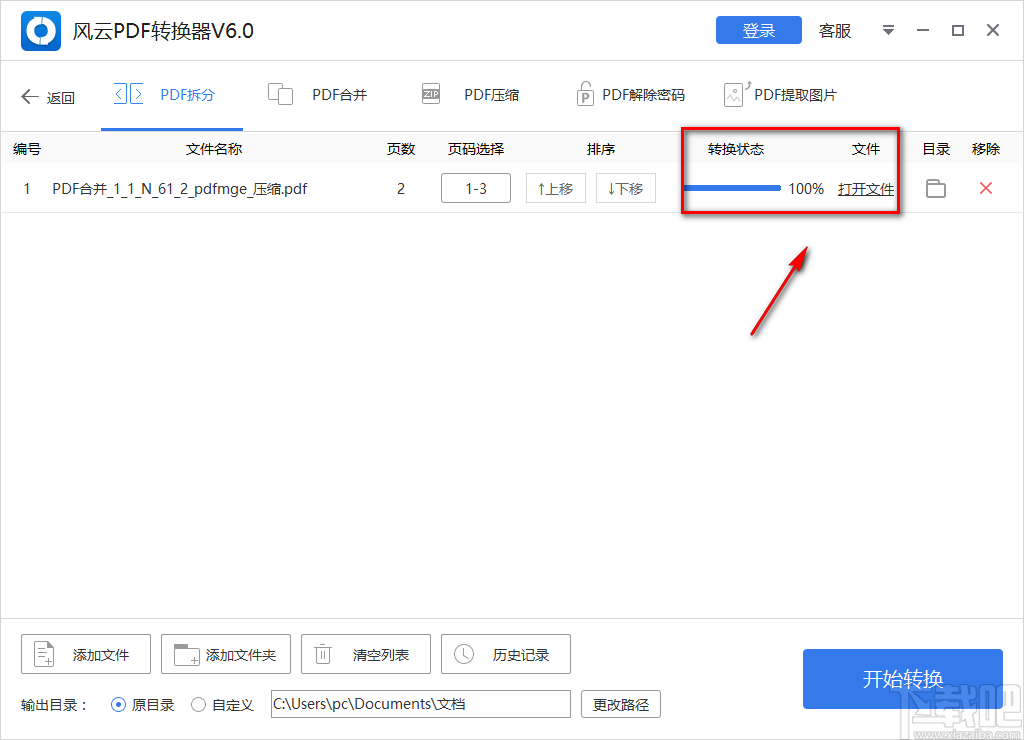Open the dropdown arrow near 客服
Screen dimensions: 1024x740
click(x=888, y=30)
